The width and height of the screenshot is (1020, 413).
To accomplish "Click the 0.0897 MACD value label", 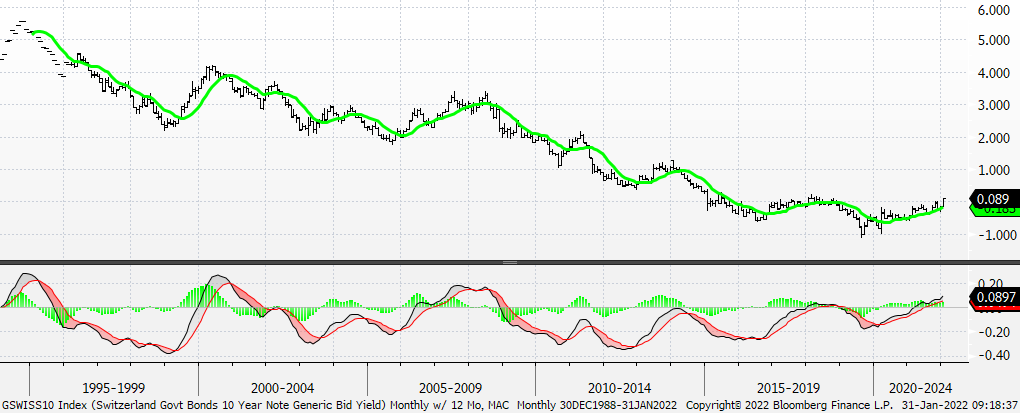I will (994, 297).
